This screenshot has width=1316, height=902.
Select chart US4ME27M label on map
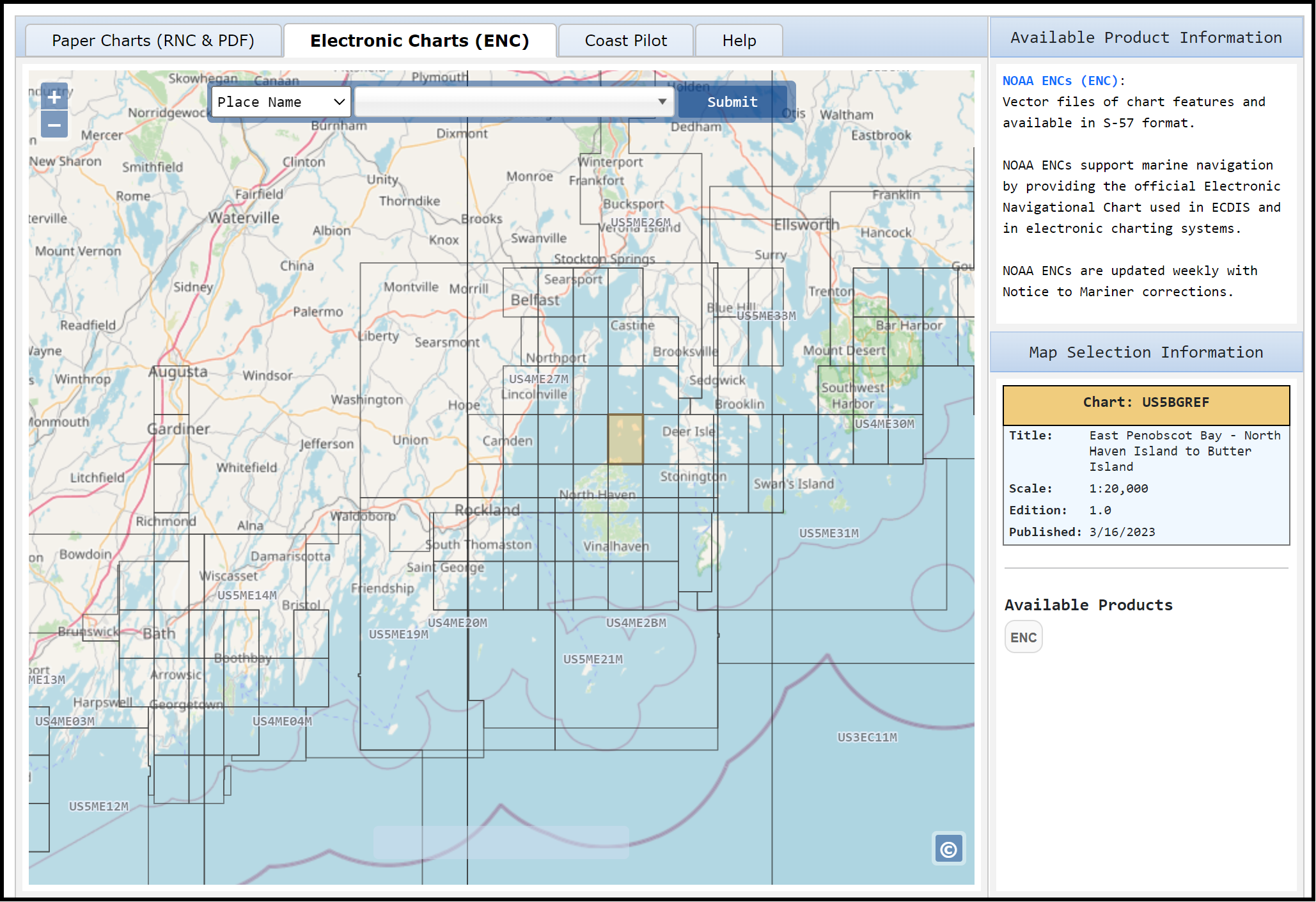point(538,379)
